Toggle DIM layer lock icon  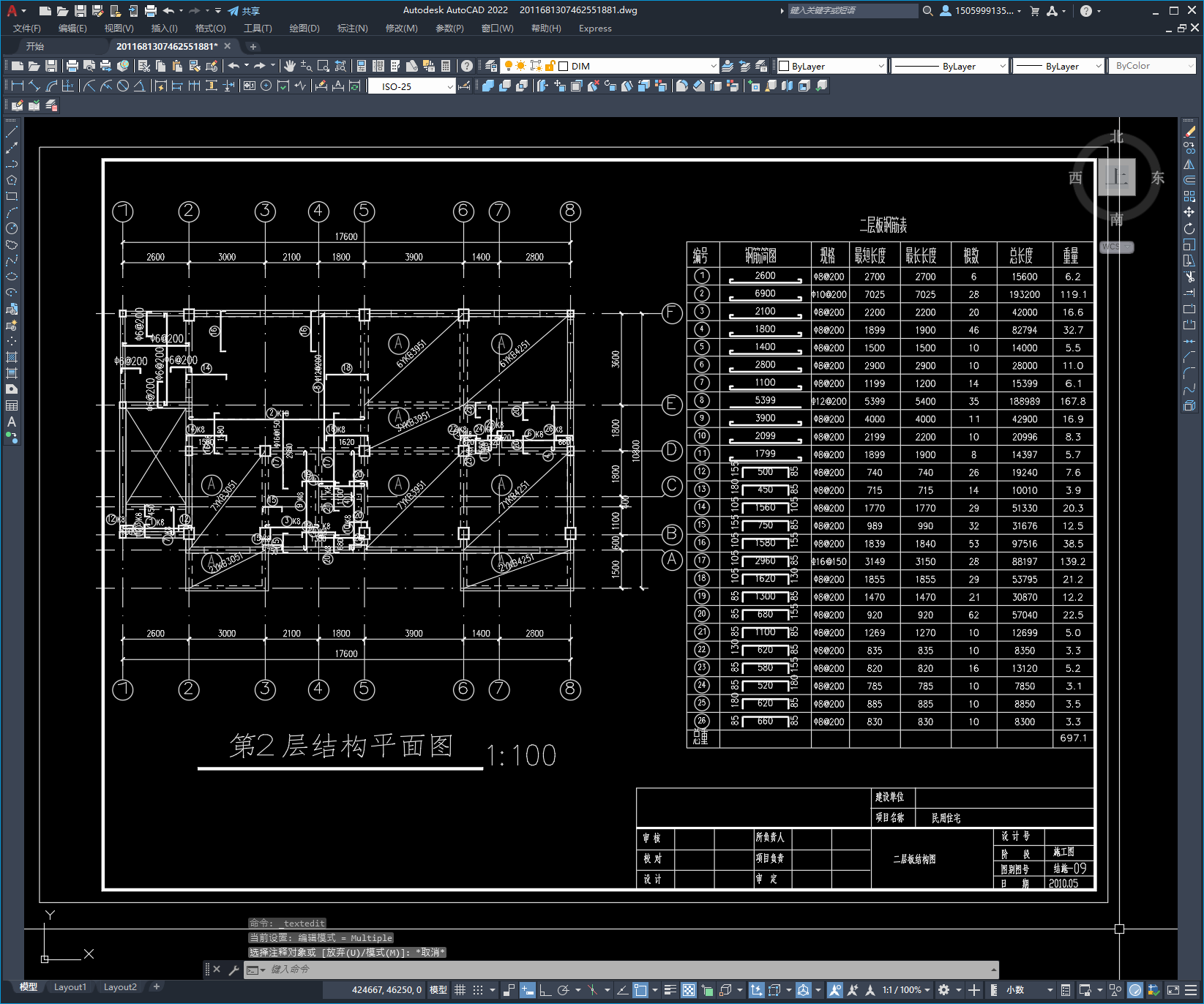550,66
